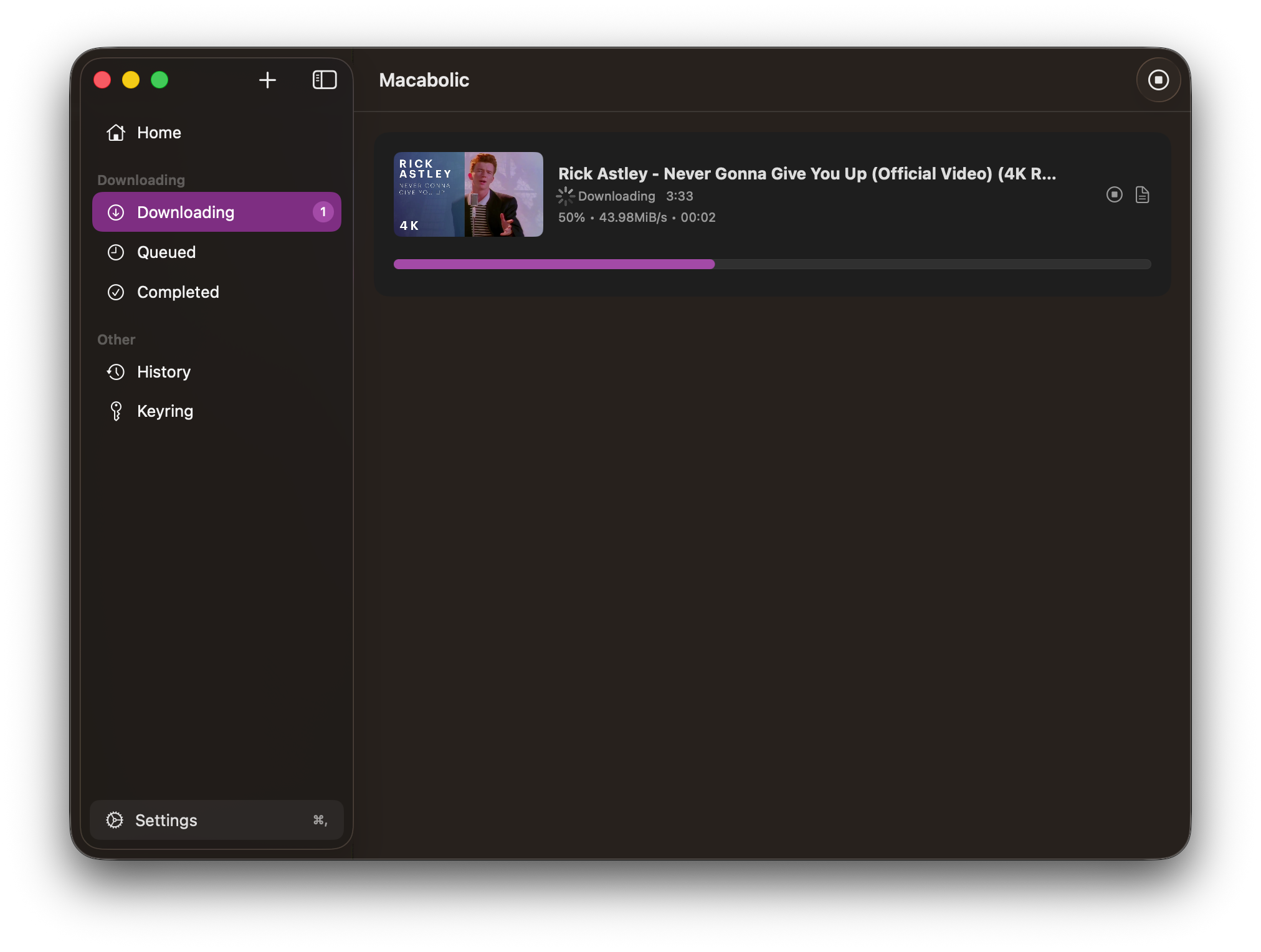
Task: Open the Downloading section in sidebar
Action: [186, 212]
